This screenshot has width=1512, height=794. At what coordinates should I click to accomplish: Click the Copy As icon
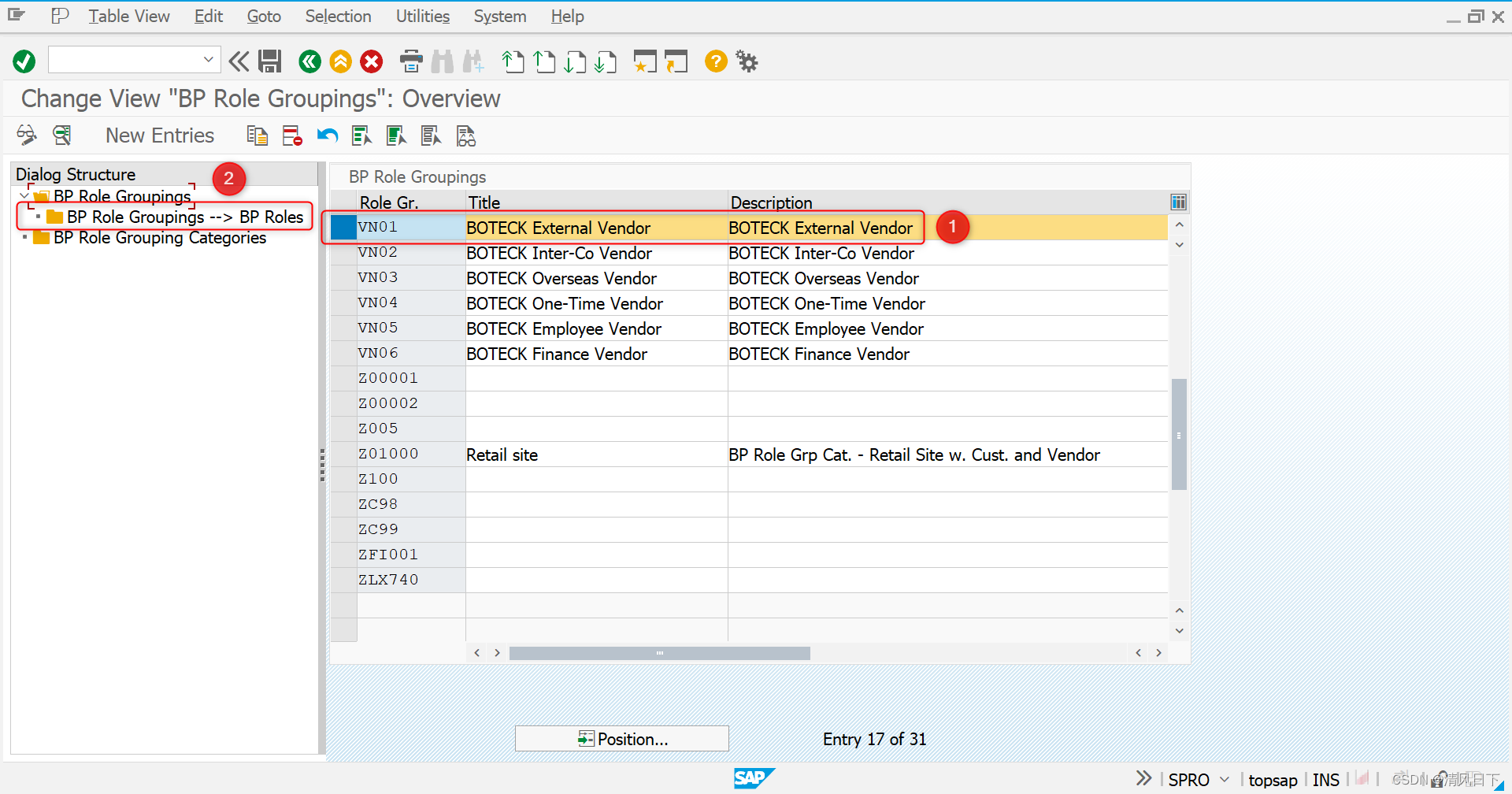tap(258, 135)
